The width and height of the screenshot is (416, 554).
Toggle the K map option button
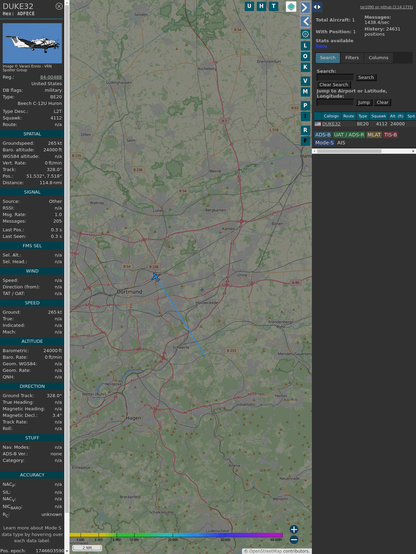[x=305, y=67]
